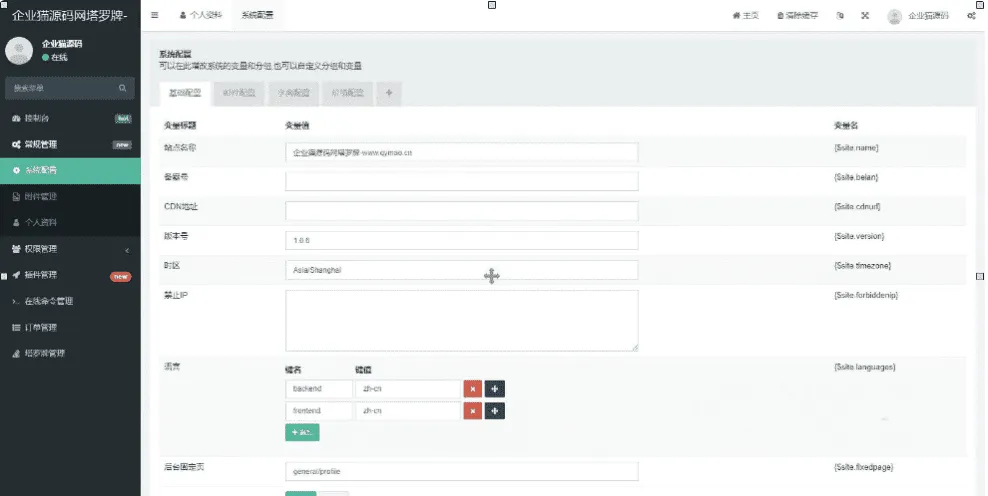Click the empty 备案号 input field
The width and height of the screenshot is (988, 496).
tap(461, 181)
